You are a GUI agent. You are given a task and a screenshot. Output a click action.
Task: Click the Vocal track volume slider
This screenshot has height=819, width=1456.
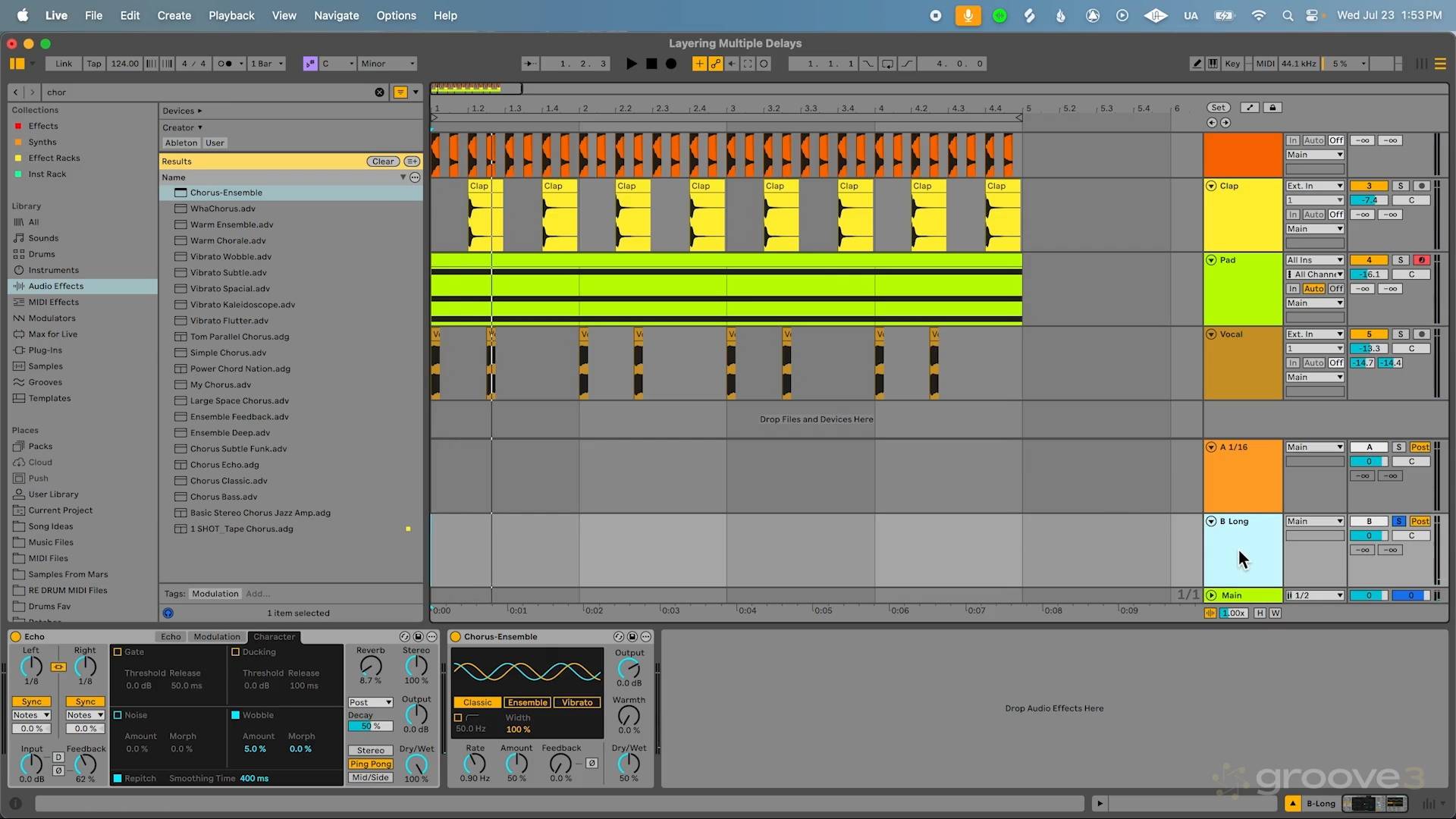[1369, 349]
